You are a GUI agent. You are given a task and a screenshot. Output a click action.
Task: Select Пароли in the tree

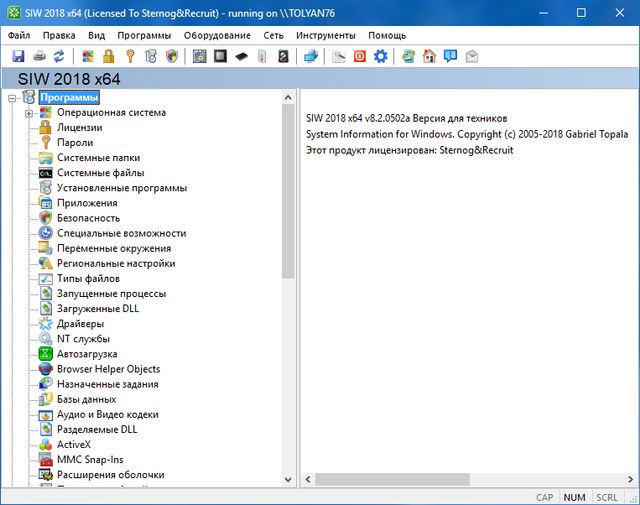pyautogui.click(x=74, y=143)
